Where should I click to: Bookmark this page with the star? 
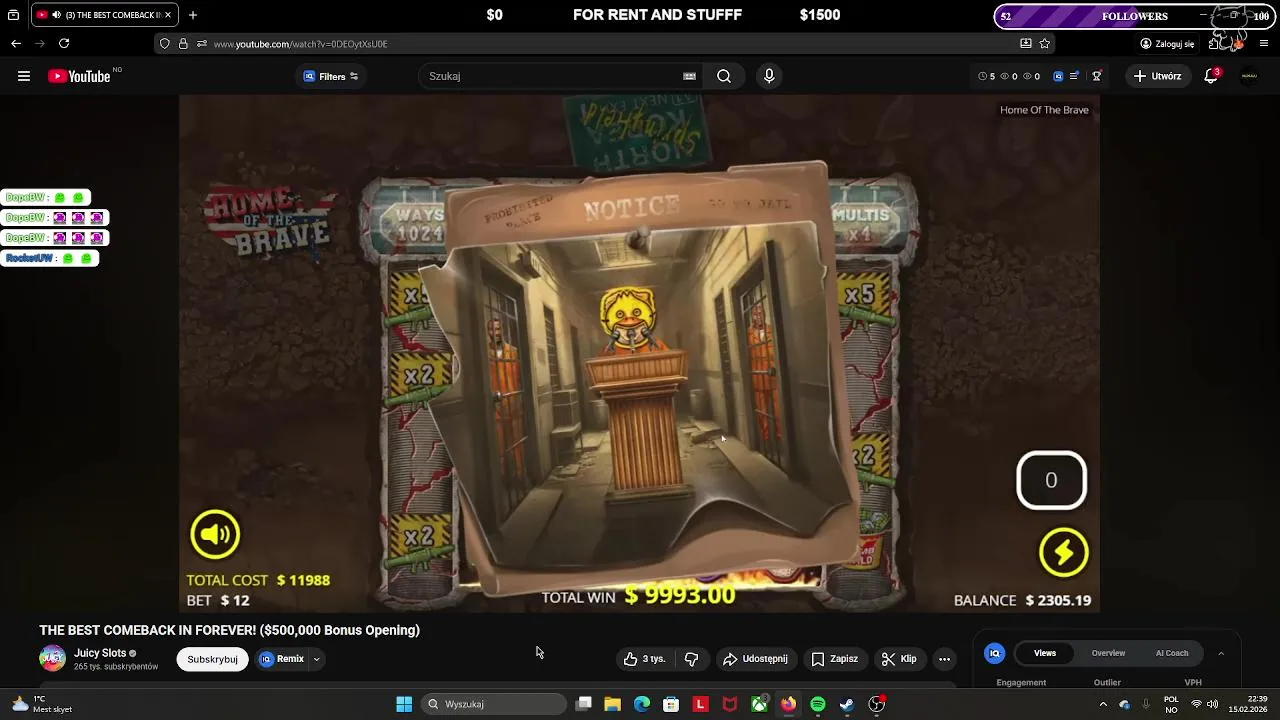tap(1045, 44)
